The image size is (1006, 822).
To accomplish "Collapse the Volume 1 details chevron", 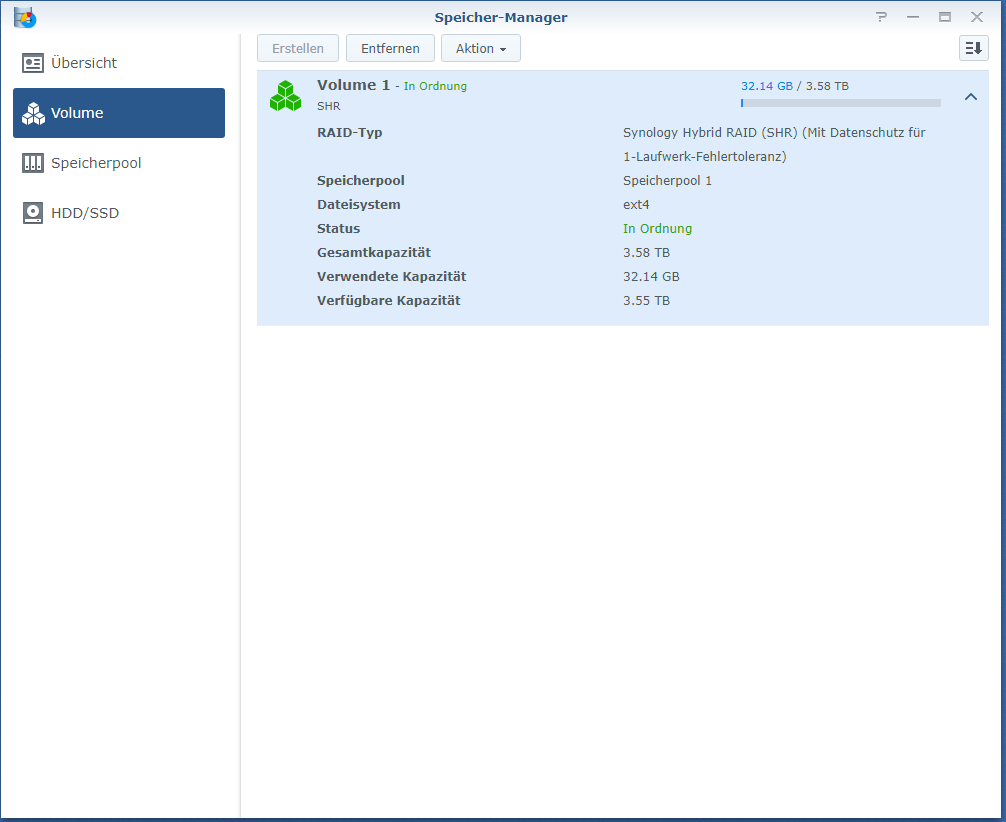I will point(971,97).
